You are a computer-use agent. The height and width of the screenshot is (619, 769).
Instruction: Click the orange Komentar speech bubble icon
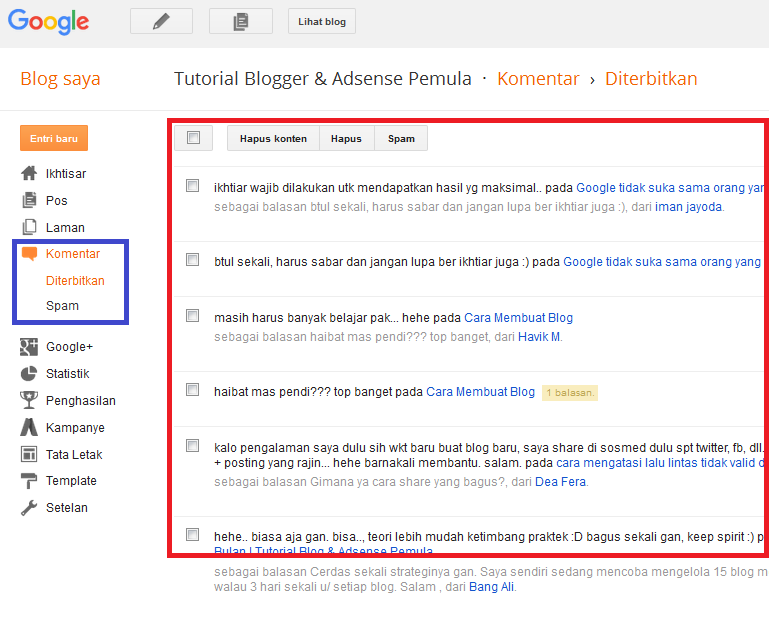coord(29,254)
